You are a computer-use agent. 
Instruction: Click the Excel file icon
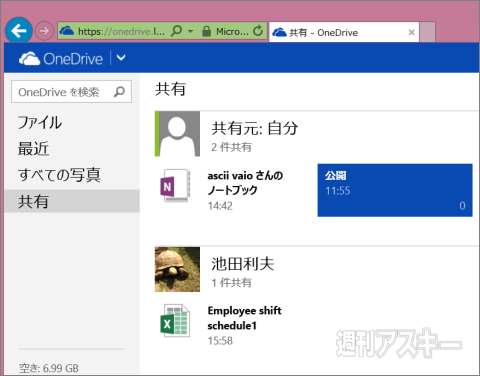175,321
